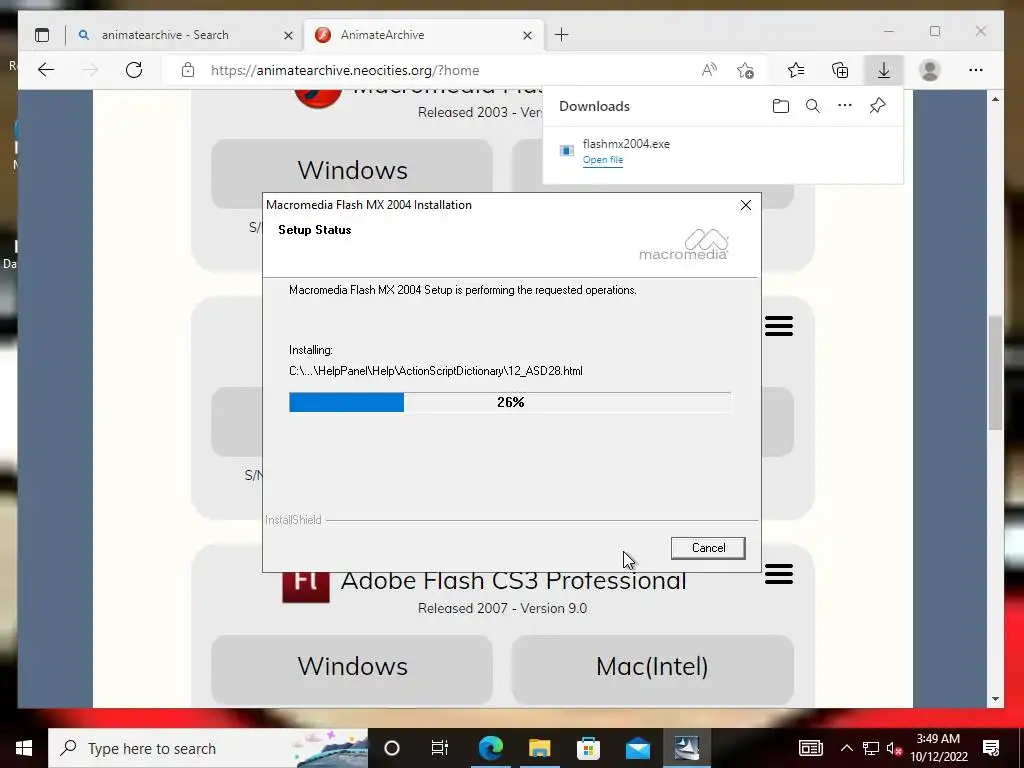The image size is (1024, 768).
Task: Close the AnimateArchive tab
Action: (x=527, y=35)
